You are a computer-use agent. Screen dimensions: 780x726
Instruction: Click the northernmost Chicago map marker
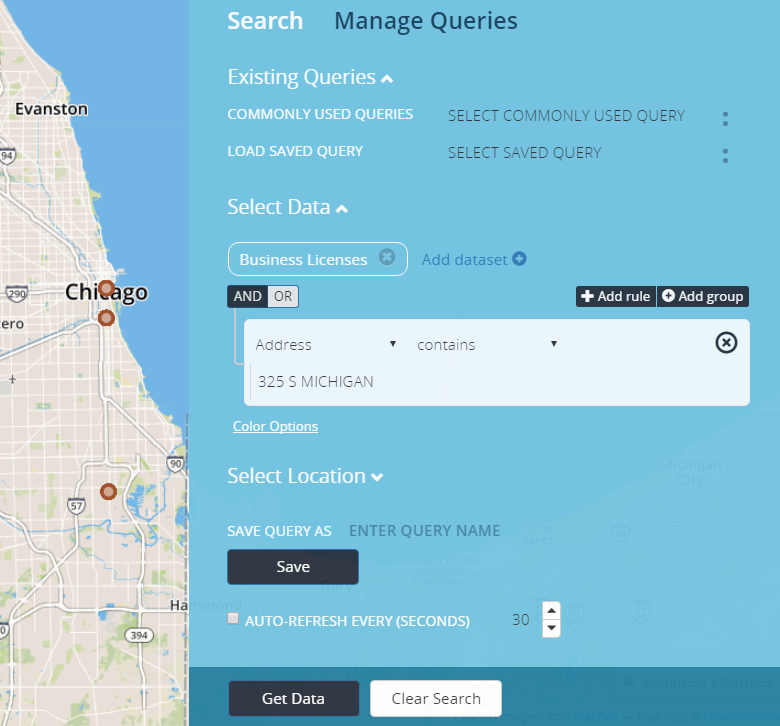point(106,288)
